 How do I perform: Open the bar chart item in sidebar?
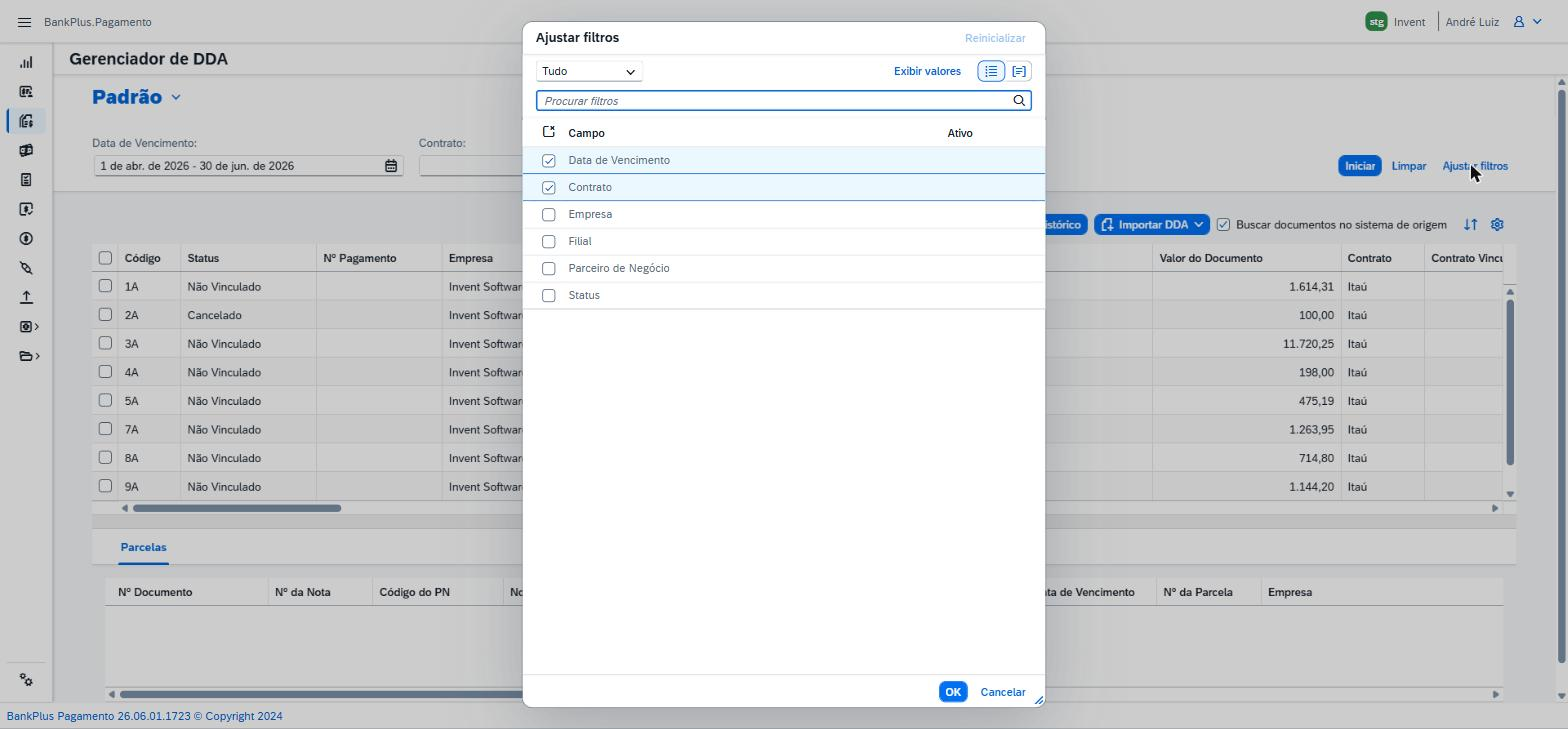click(x=26, y=63)
